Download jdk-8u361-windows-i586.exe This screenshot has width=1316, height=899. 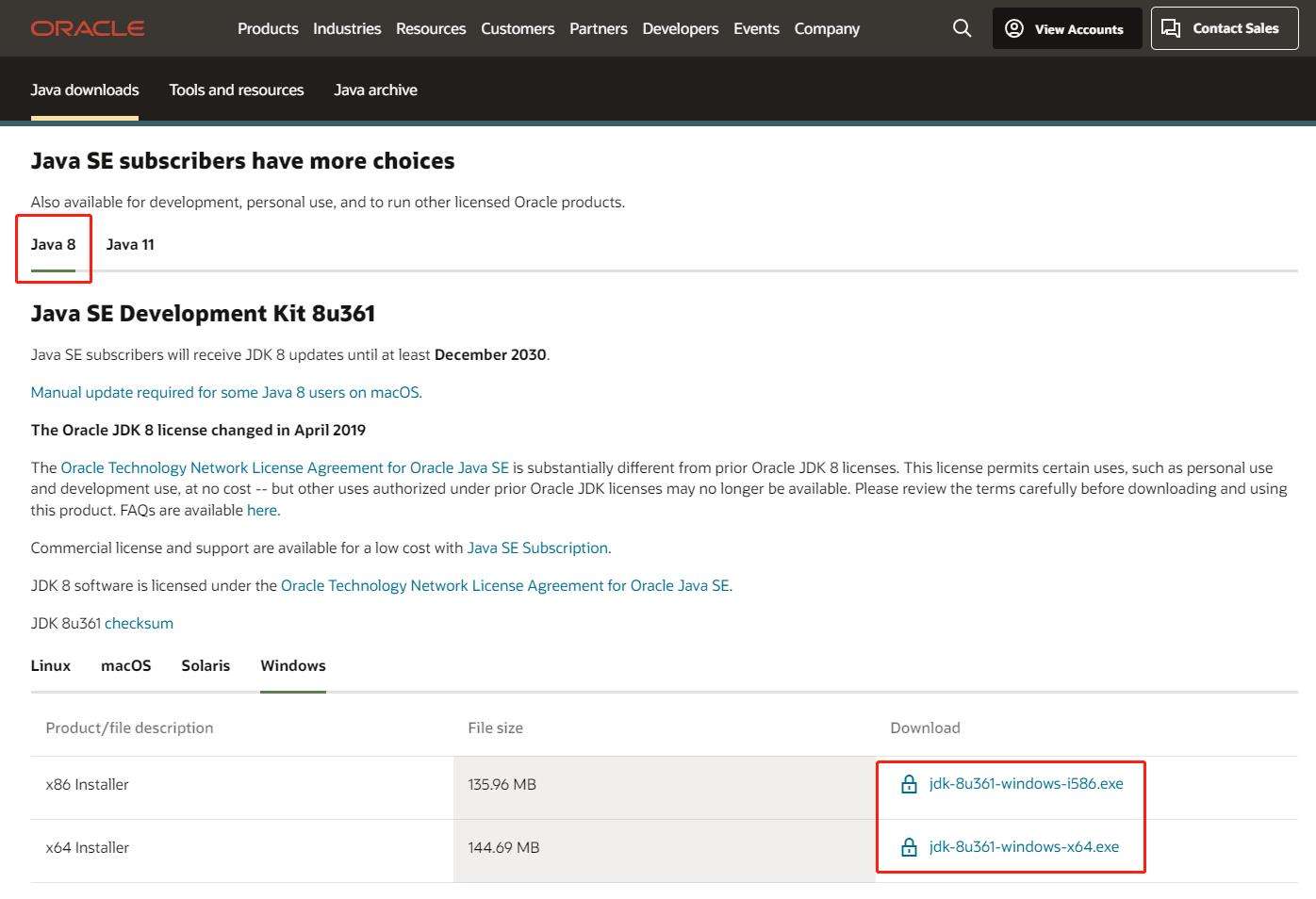1026,783
